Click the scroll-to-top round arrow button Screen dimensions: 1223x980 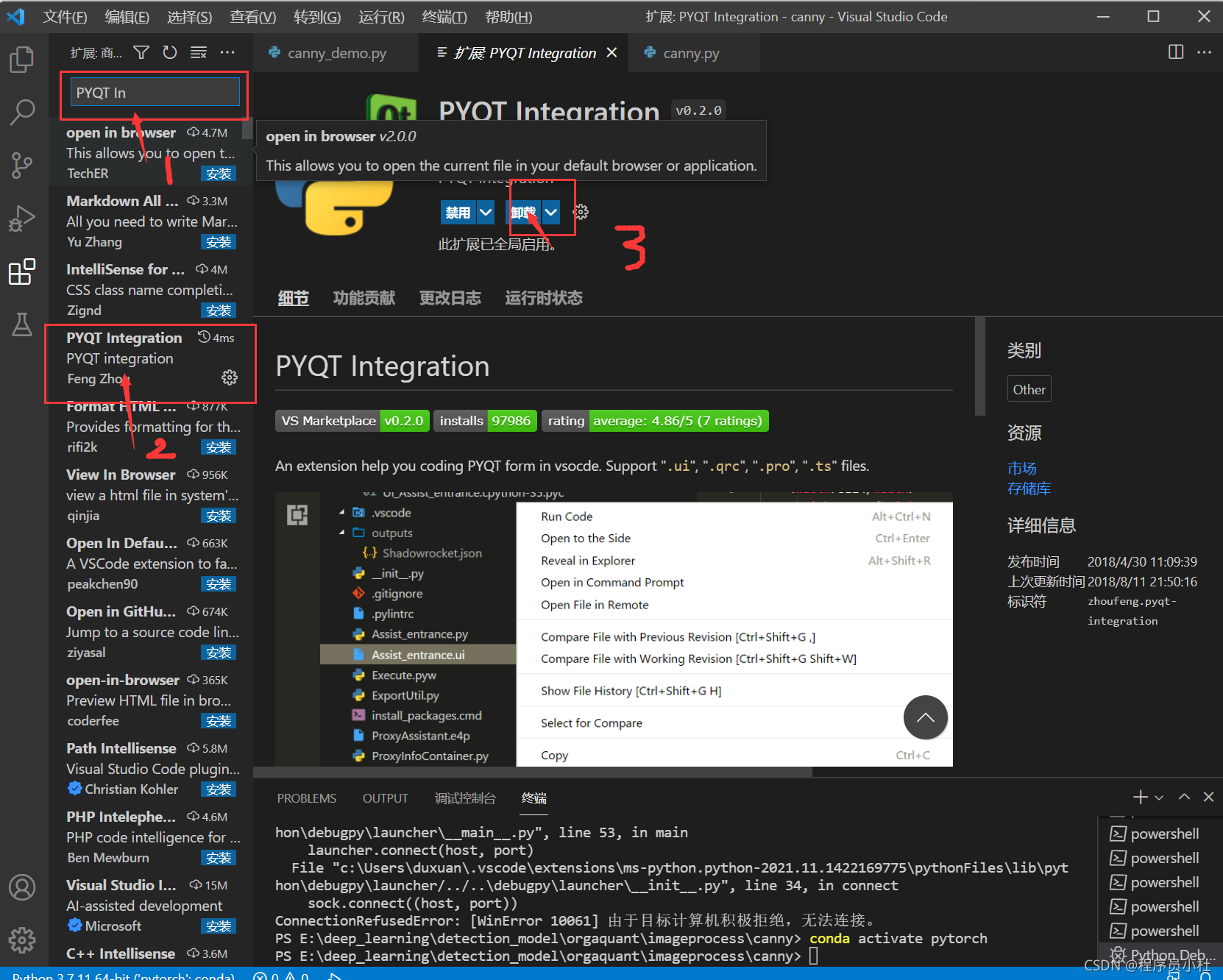pyautogui.click(x=926, y=717)
